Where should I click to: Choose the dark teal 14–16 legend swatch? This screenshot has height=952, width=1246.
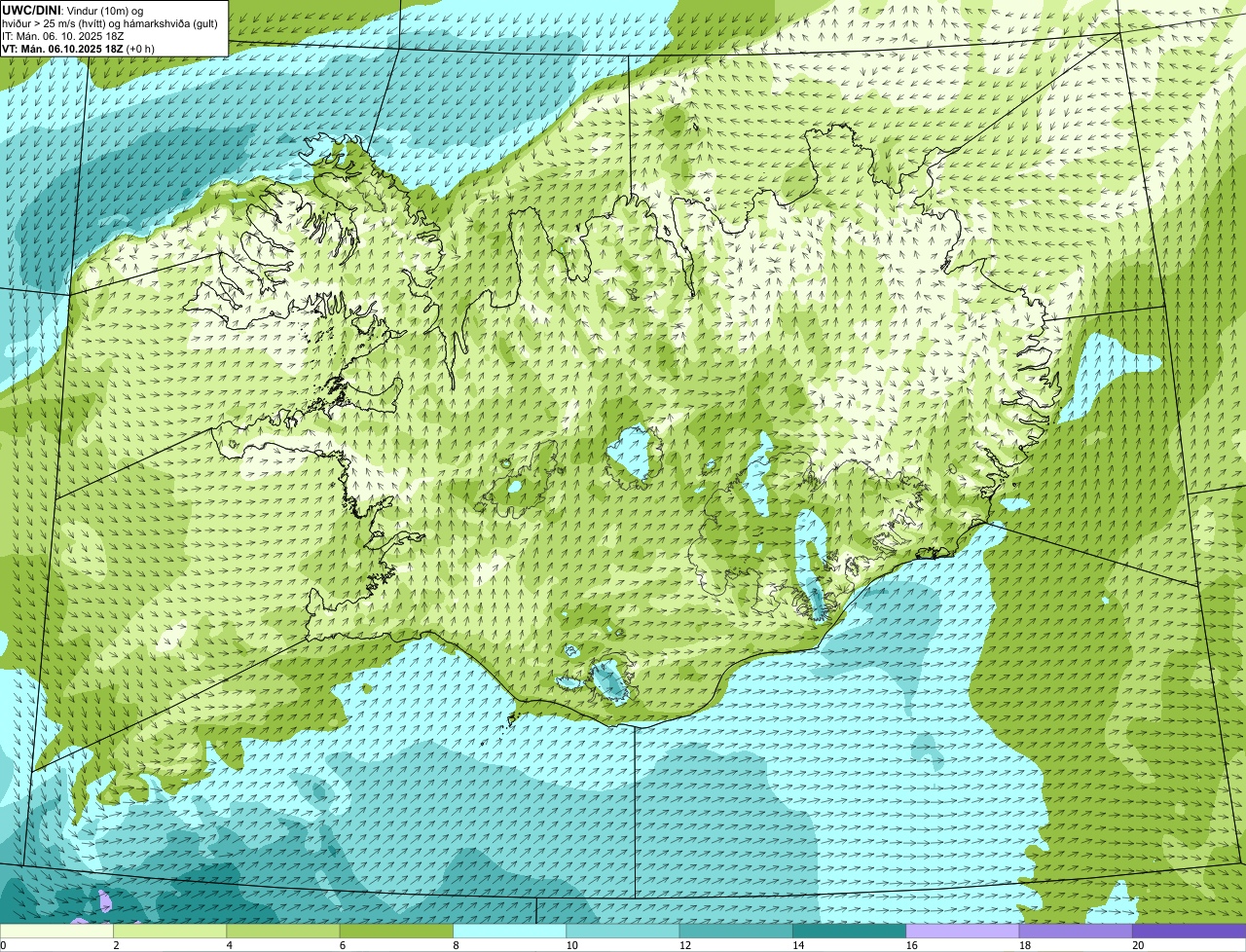pyautogui.click(x=850, y=931)
